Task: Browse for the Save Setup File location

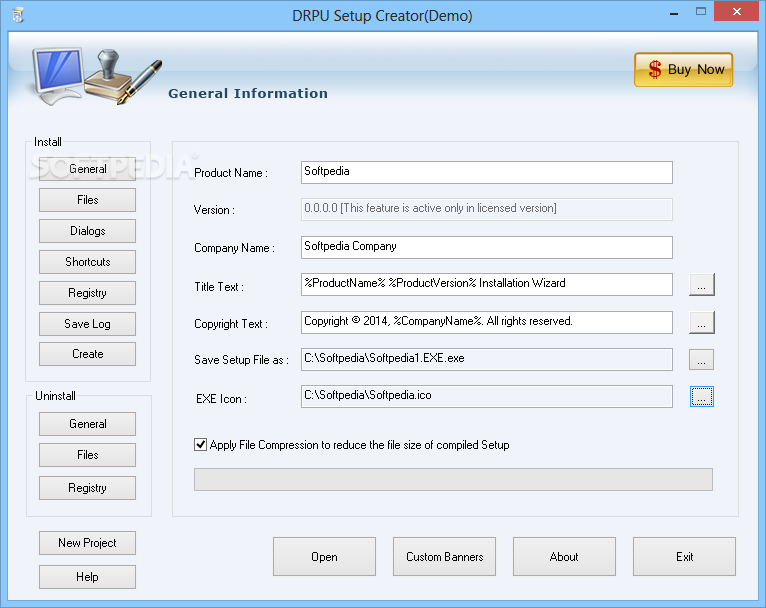Action: pos(702,360)
